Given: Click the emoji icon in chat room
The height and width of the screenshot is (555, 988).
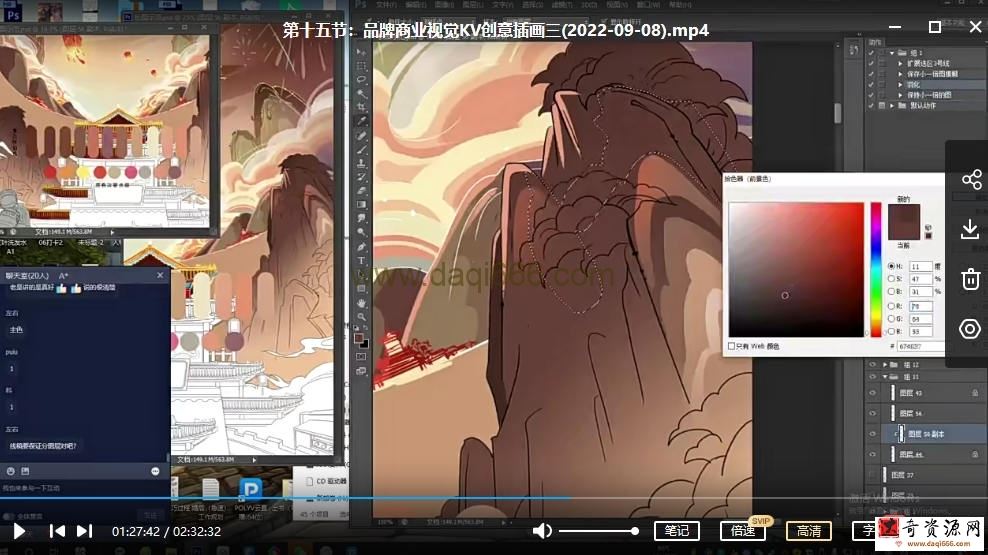Looking at the screenshot, I should click(11, 471).
